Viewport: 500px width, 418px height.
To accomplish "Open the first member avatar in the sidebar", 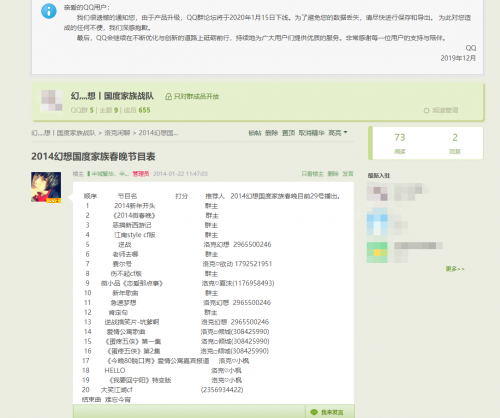I will click(377, 193).
